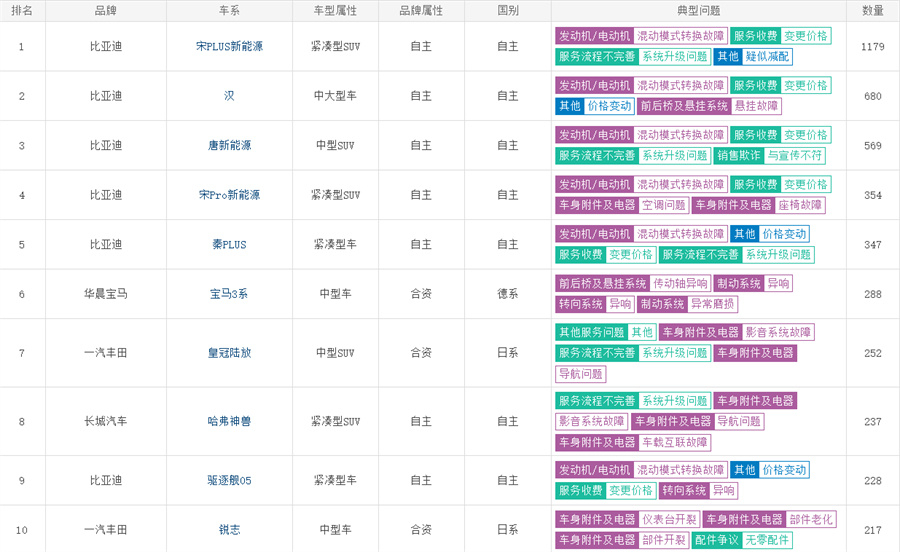Click the 部件老化 tag in 锐志 row
This screenshot has height=552, width=900.
tap(810, 519)
